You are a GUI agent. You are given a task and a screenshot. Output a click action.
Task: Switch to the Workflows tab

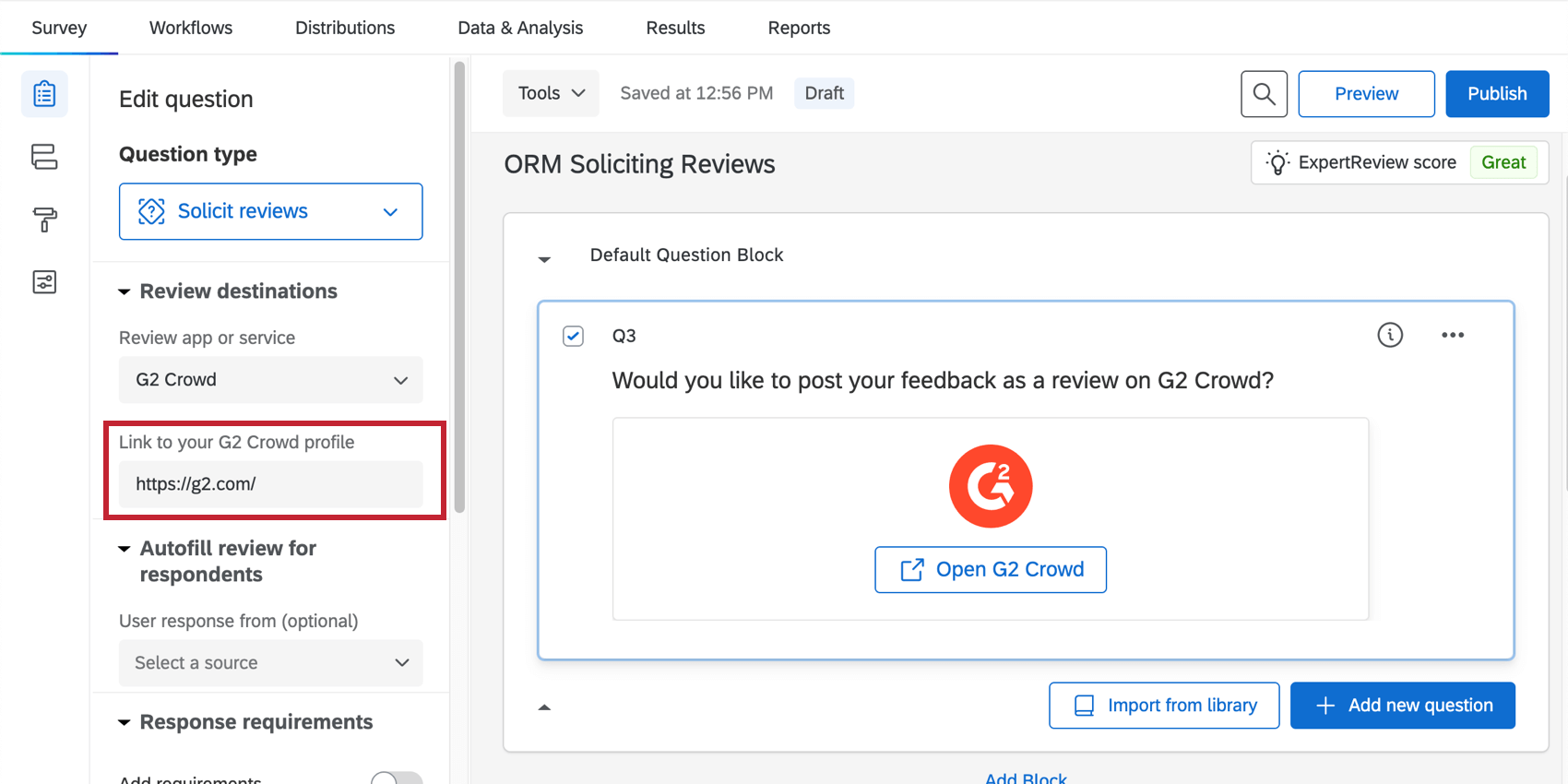point(191,28)
